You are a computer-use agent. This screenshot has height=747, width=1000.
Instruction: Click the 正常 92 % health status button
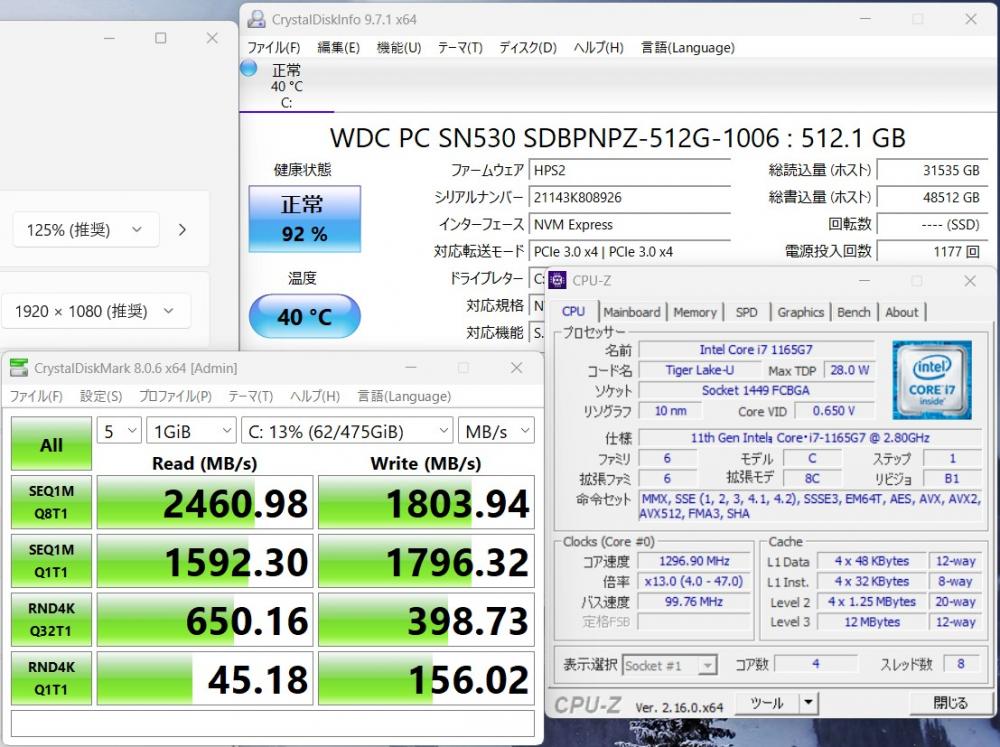tap(304, 219)
